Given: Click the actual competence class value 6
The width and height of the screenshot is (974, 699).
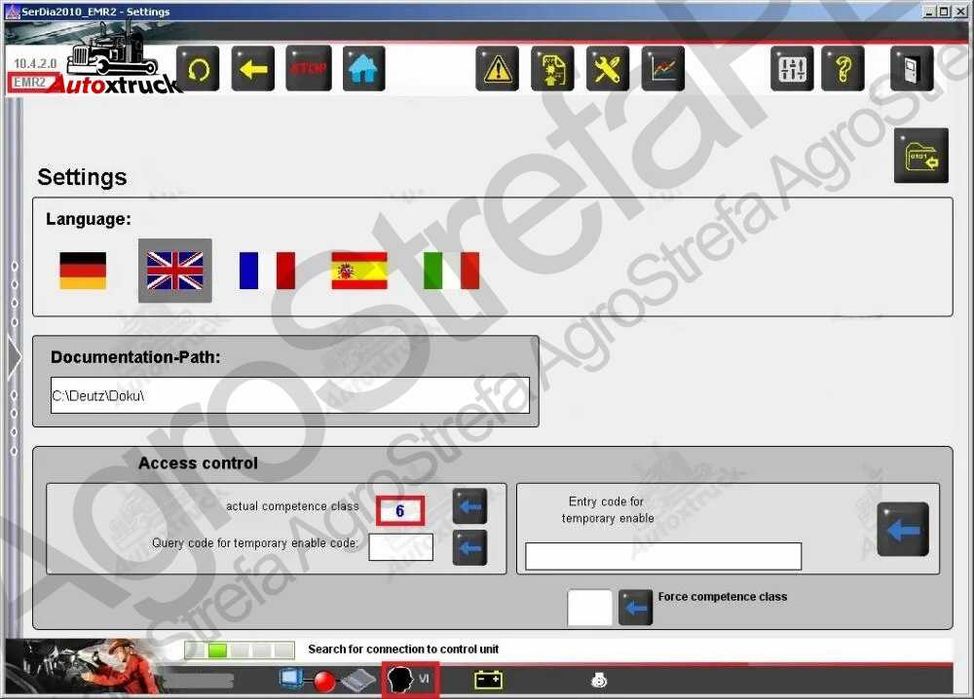Looking at the screenshot, I should [x=400, y=511].
